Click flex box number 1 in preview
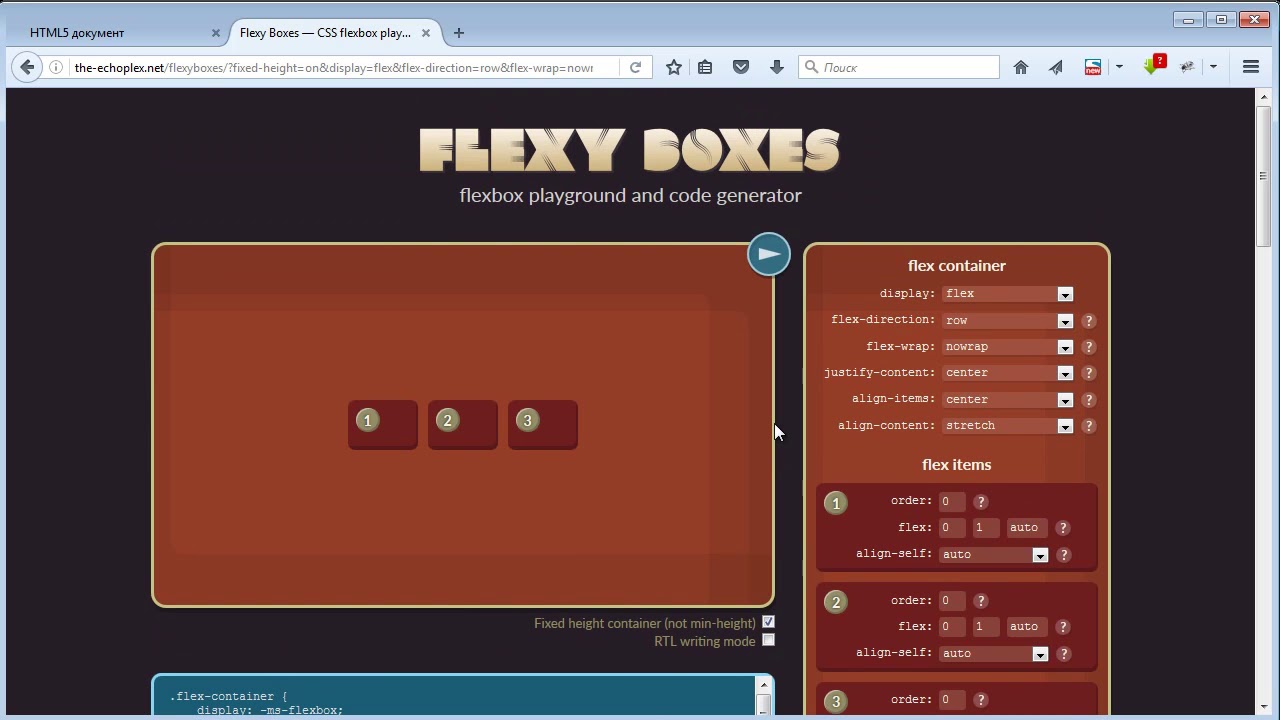The width and height of the screenshot is (1280, 720). (383, 425)
